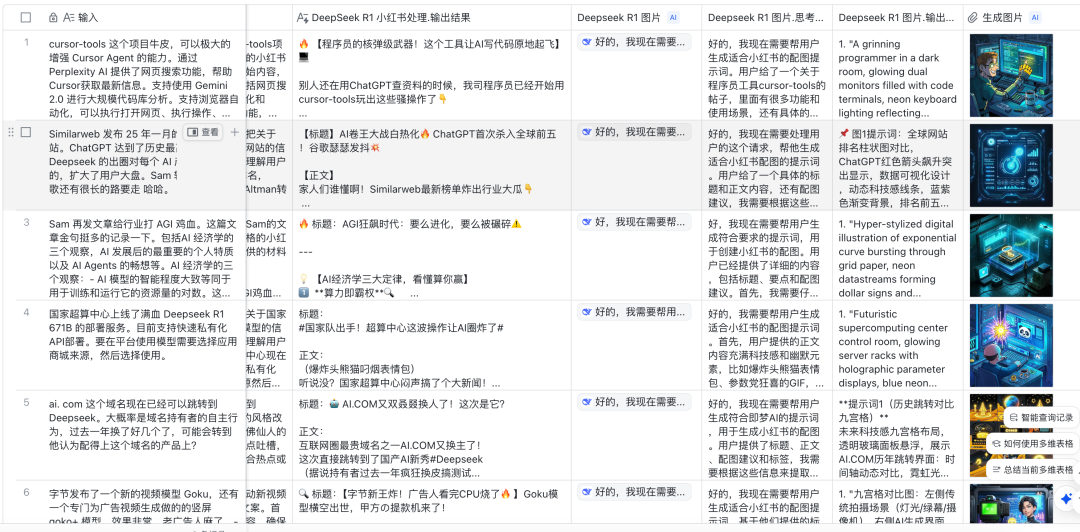Image resolution: width=1080 pixels, height=532 pixels.
Task: Click the "A grinning programmer" prompt cell
Action: pyautogui.click(x=897, y=76)
